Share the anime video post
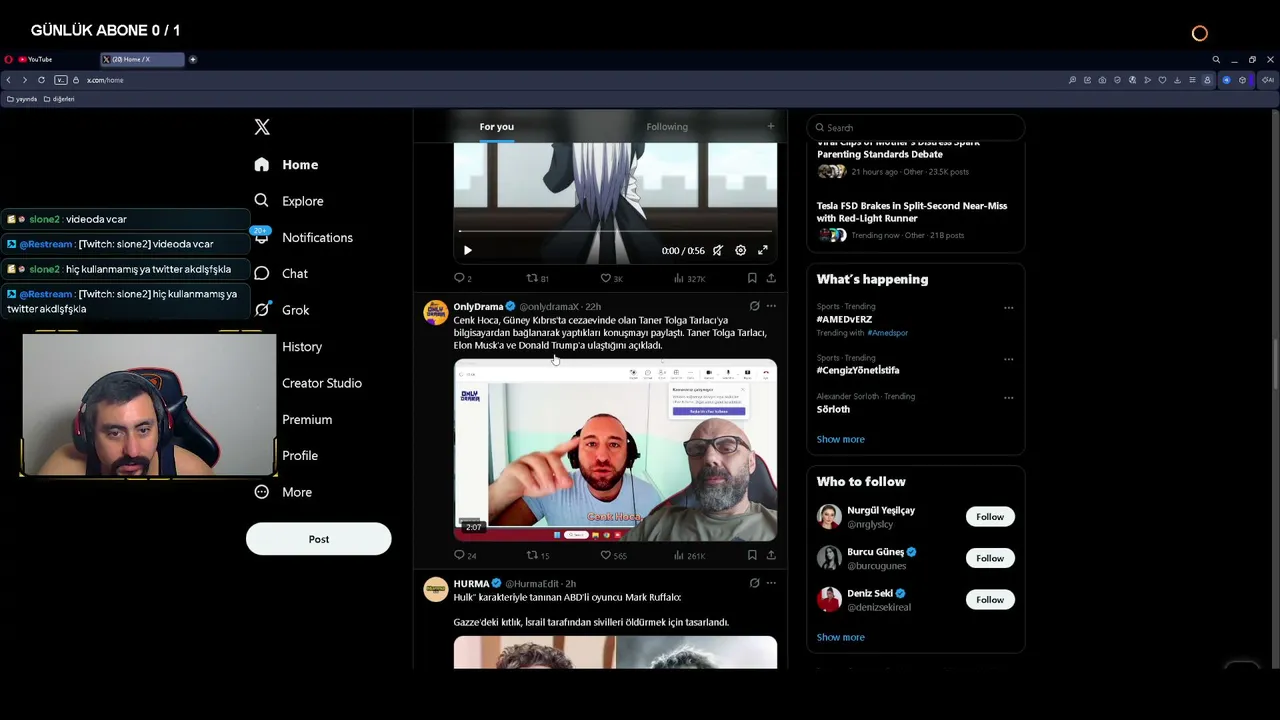This screenshot has height=720, width=1280. (770, 278)
